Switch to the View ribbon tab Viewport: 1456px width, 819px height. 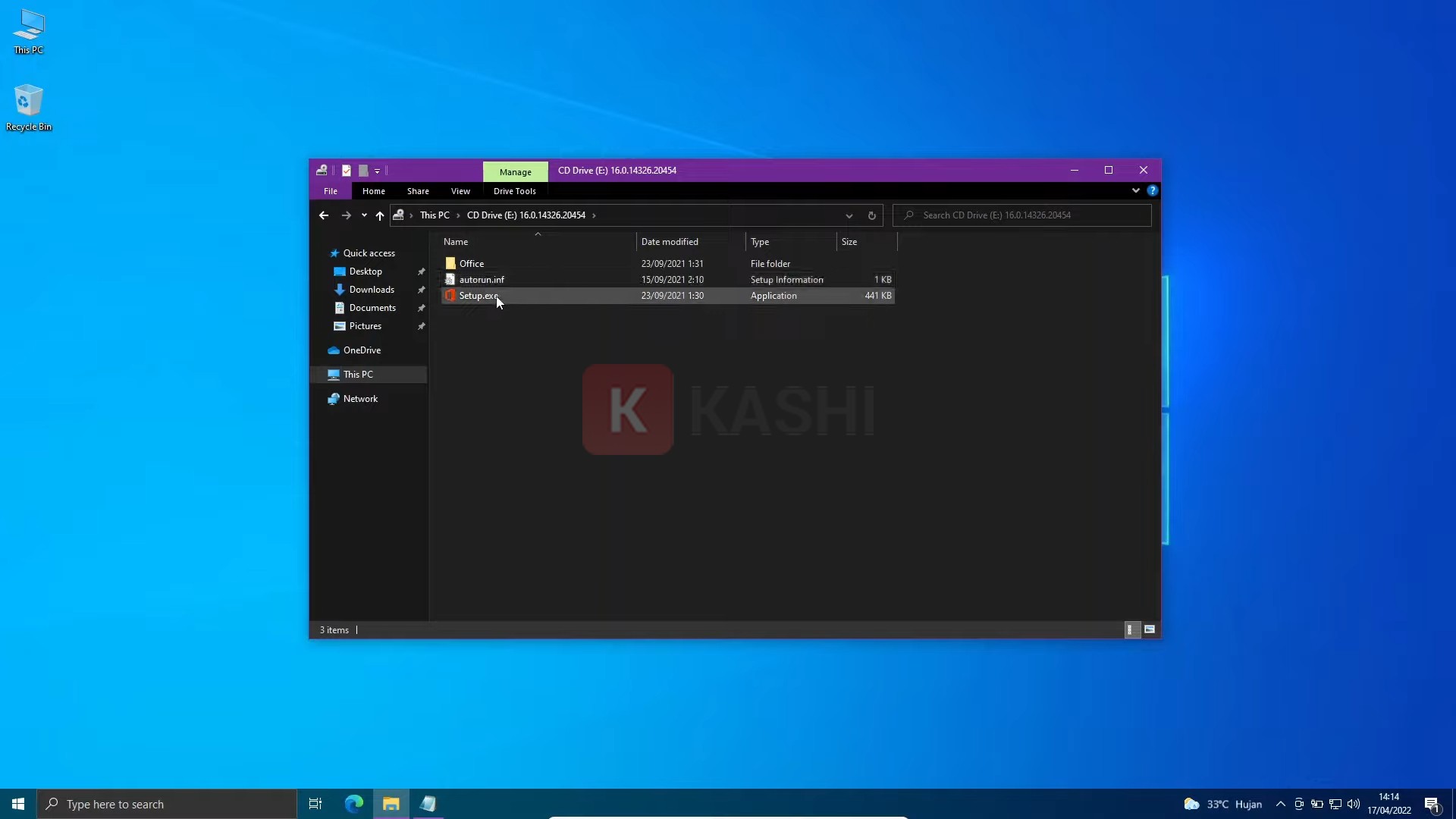tap(460, 191)
